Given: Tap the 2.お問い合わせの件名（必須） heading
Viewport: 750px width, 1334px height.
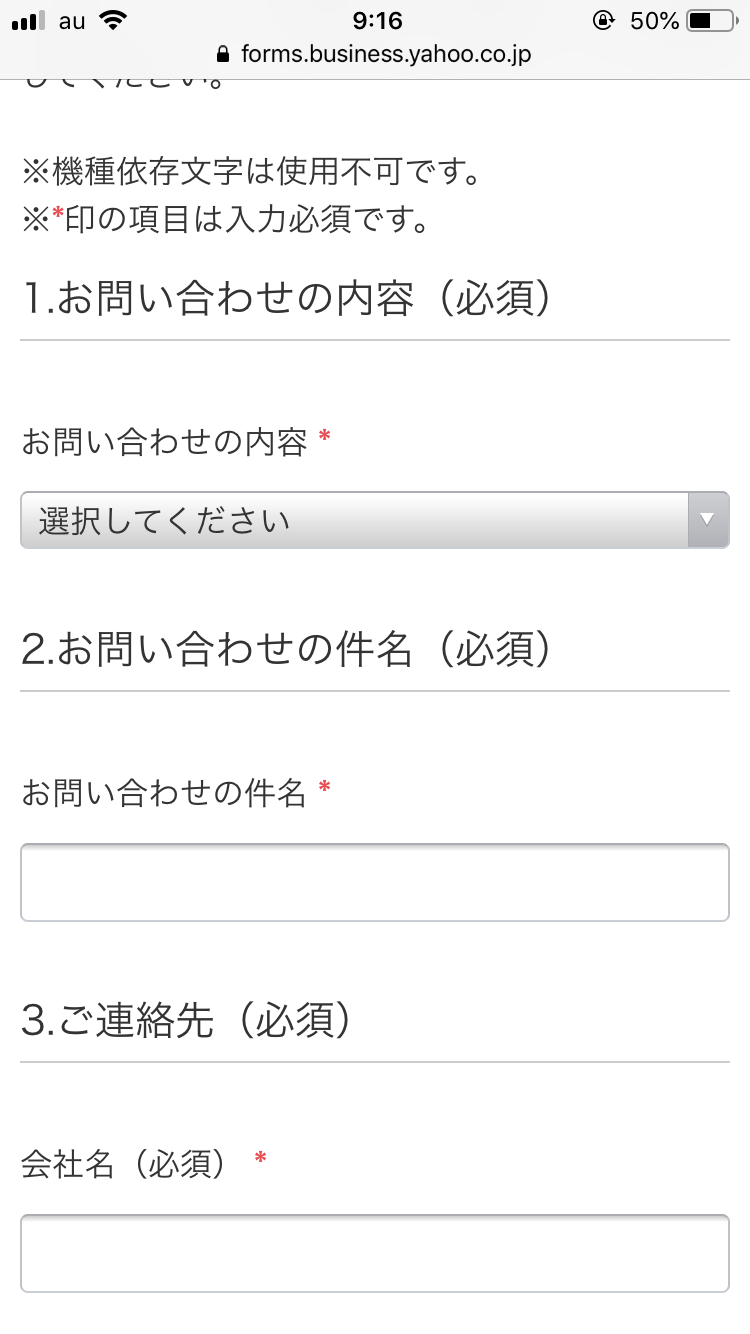Looking at the screenshot, I should 287,649.
